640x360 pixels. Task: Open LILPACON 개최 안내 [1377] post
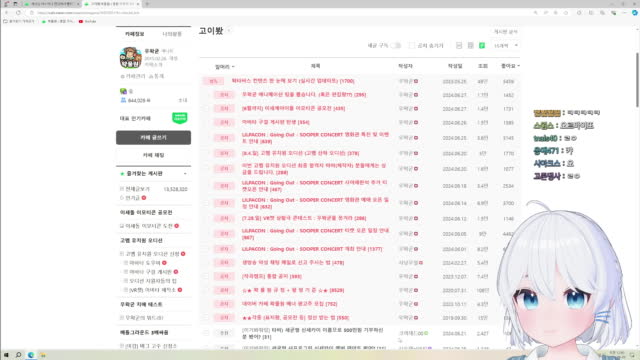click(x=312, y=249)
